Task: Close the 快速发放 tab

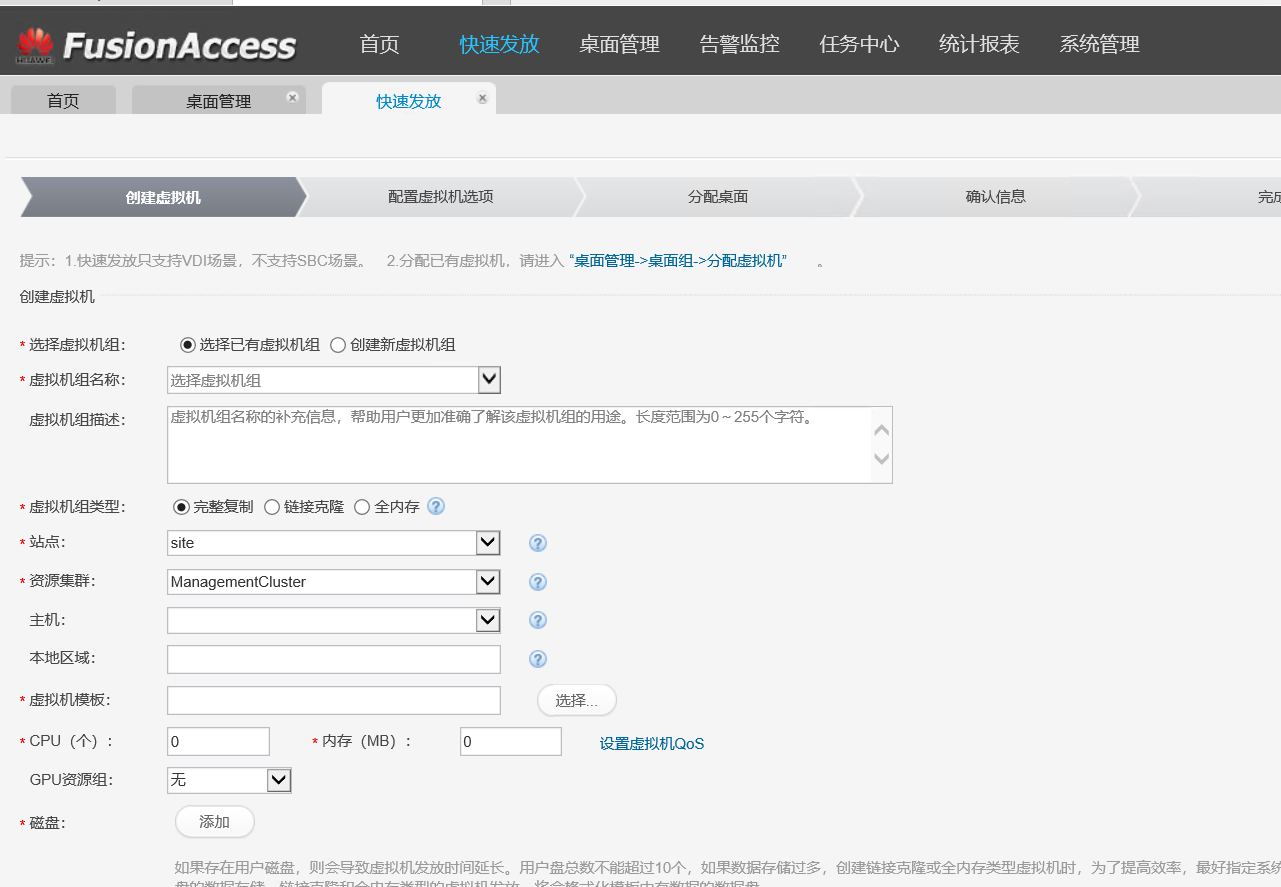Action: point(482,98)
